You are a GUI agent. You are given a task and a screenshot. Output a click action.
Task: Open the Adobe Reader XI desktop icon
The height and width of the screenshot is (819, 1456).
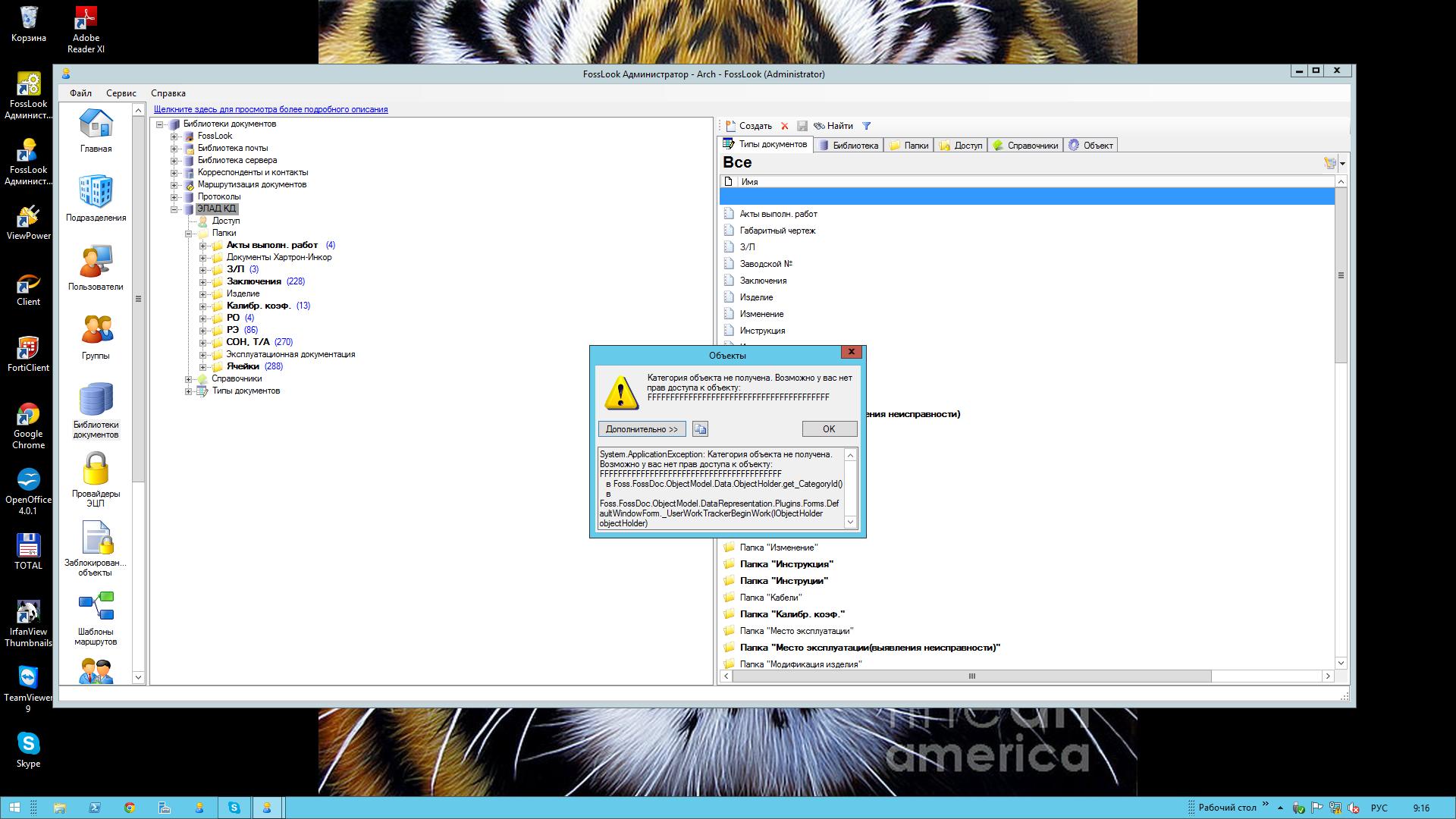(86, 29)
